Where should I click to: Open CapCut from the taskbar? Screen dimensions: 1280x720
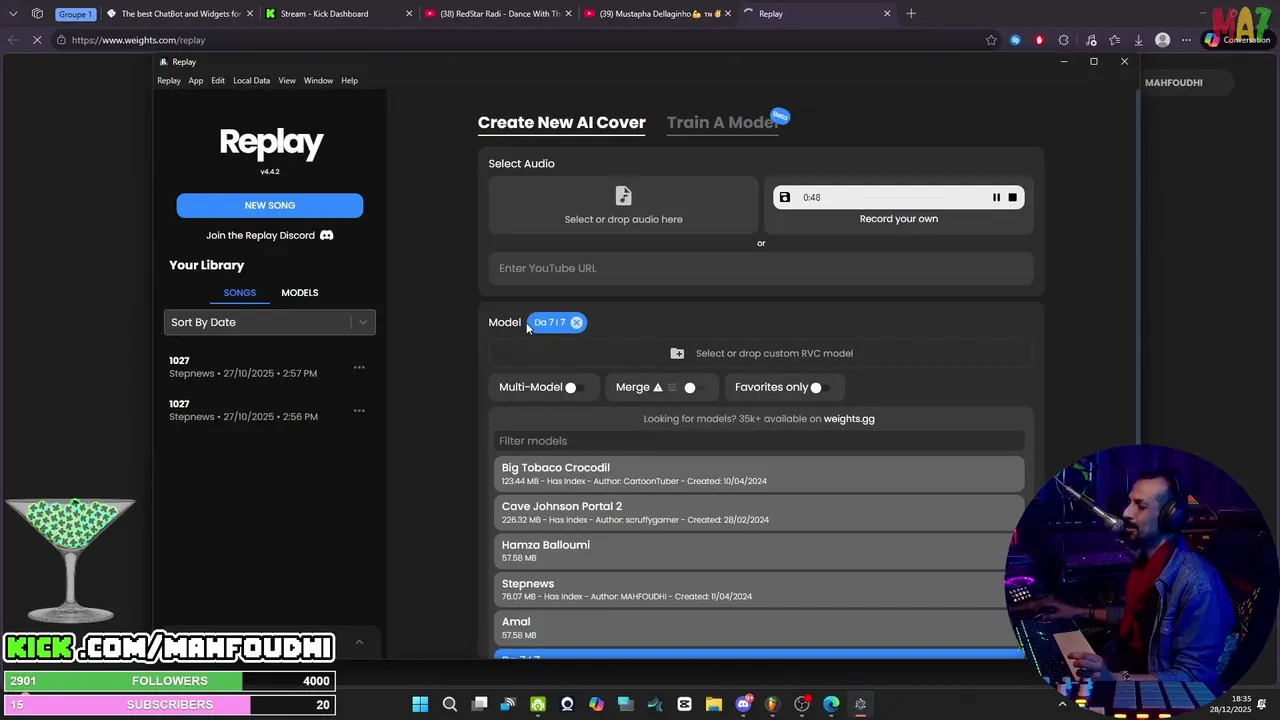684,704
